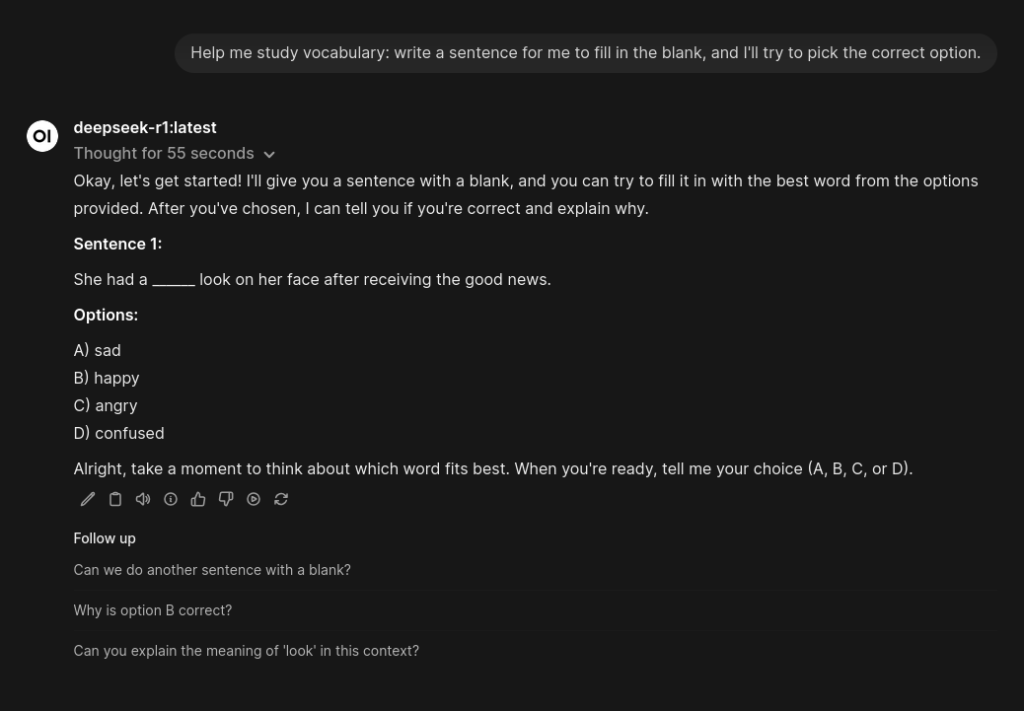Regenerate the assistant's response
The height and width of the screenshot is (711, 1024).
[281, 498]
